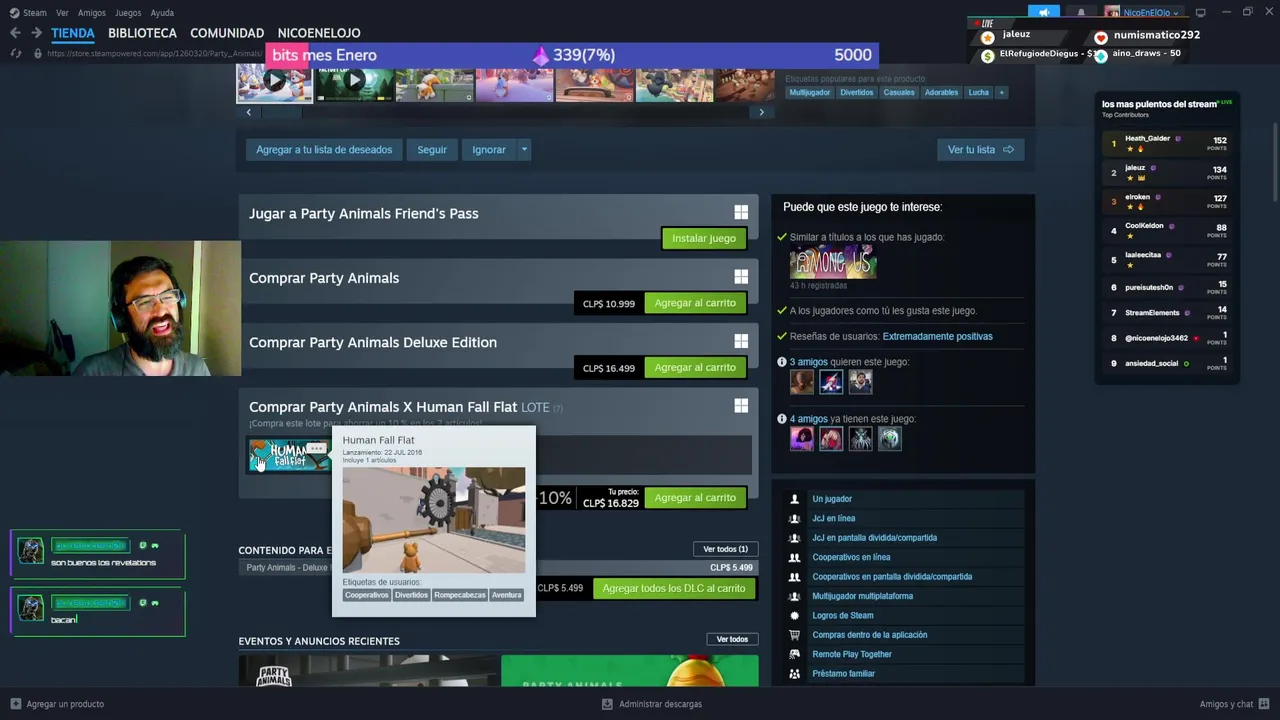Open the Ver menu

coord(62,13)
